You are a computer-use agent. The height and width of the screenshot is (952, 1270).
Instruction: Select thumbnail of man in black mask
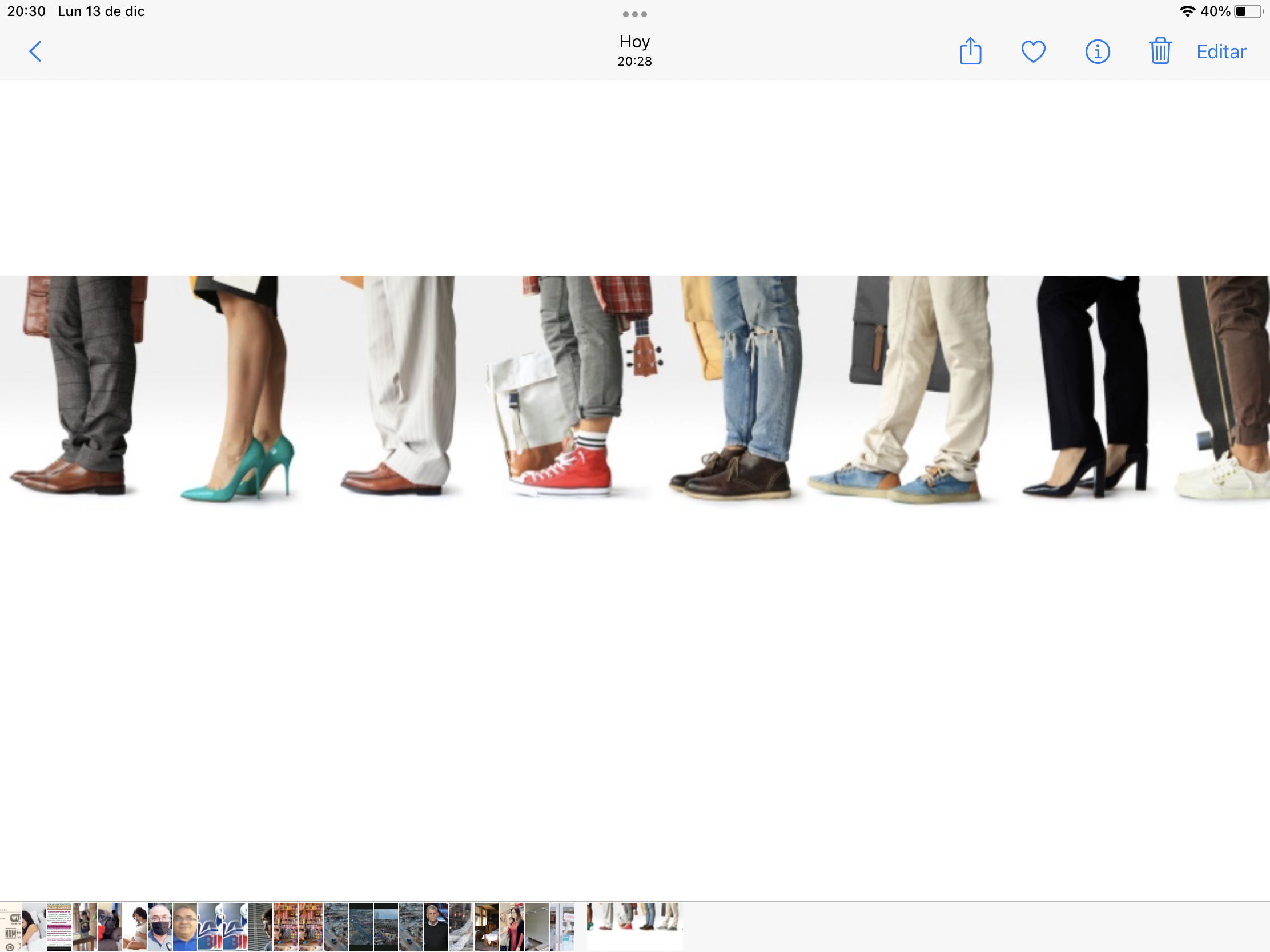coord(160,927)
